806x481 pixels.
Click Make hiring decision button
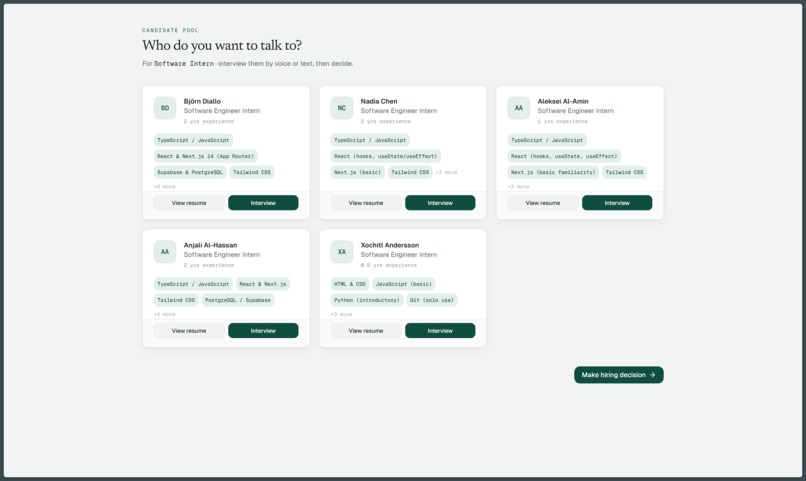618,375
